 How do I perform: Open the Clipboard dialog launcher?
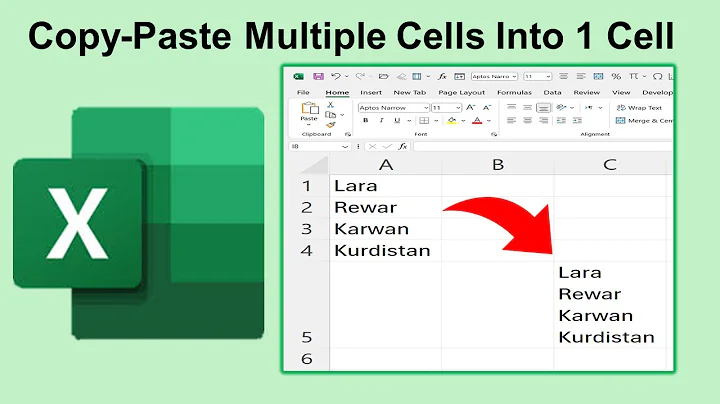348,135
